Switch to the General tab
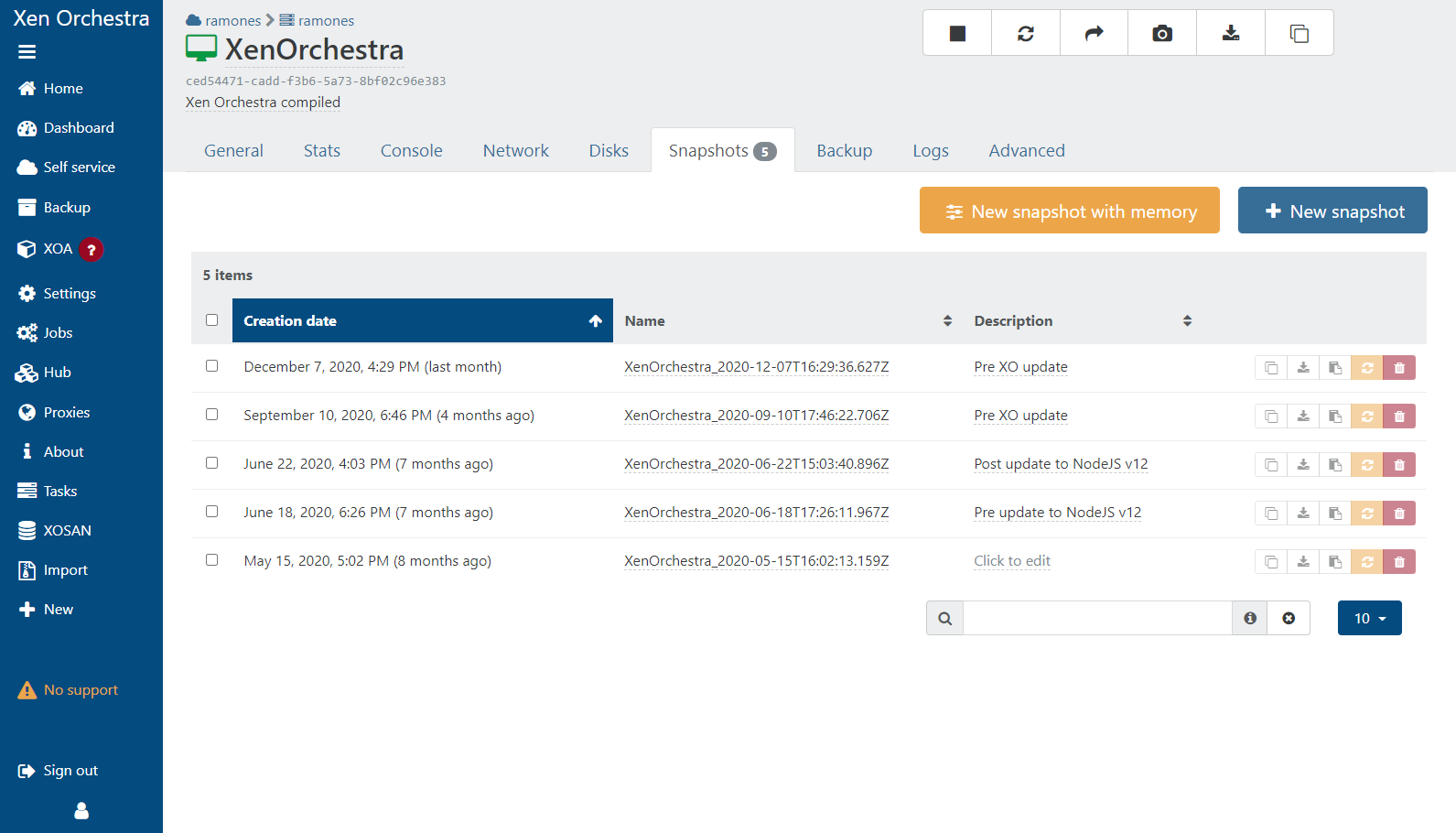Screen dimensions: 1456x833 [233, 150]
